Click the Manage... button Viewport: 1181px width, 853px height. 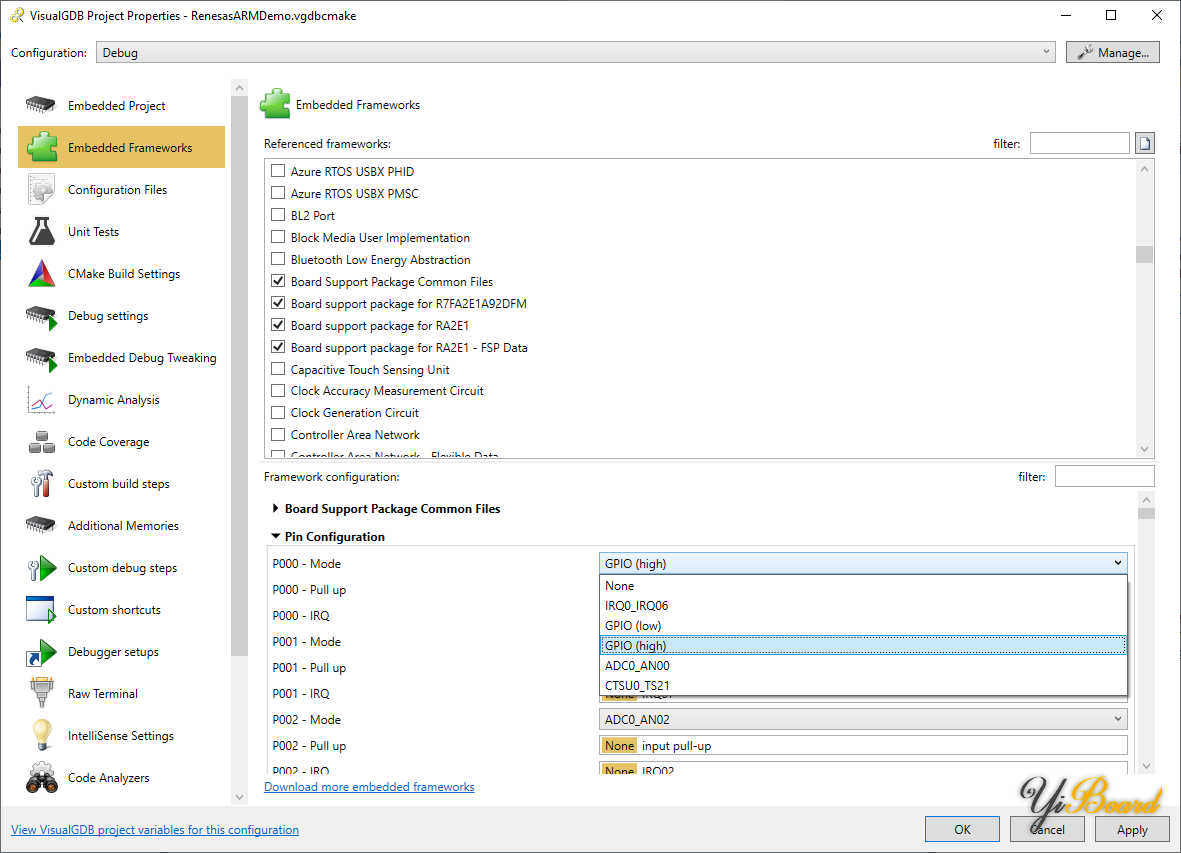(1112, 52)
